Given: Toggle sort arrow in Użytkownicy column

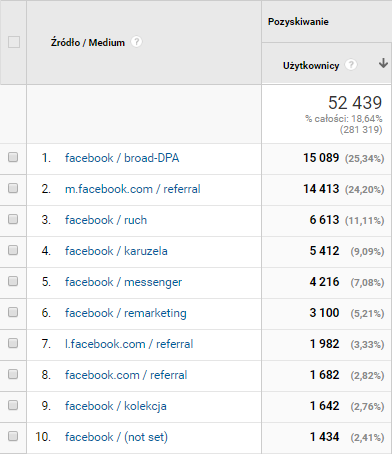Looking at the screenshot, I should [383, 63].
